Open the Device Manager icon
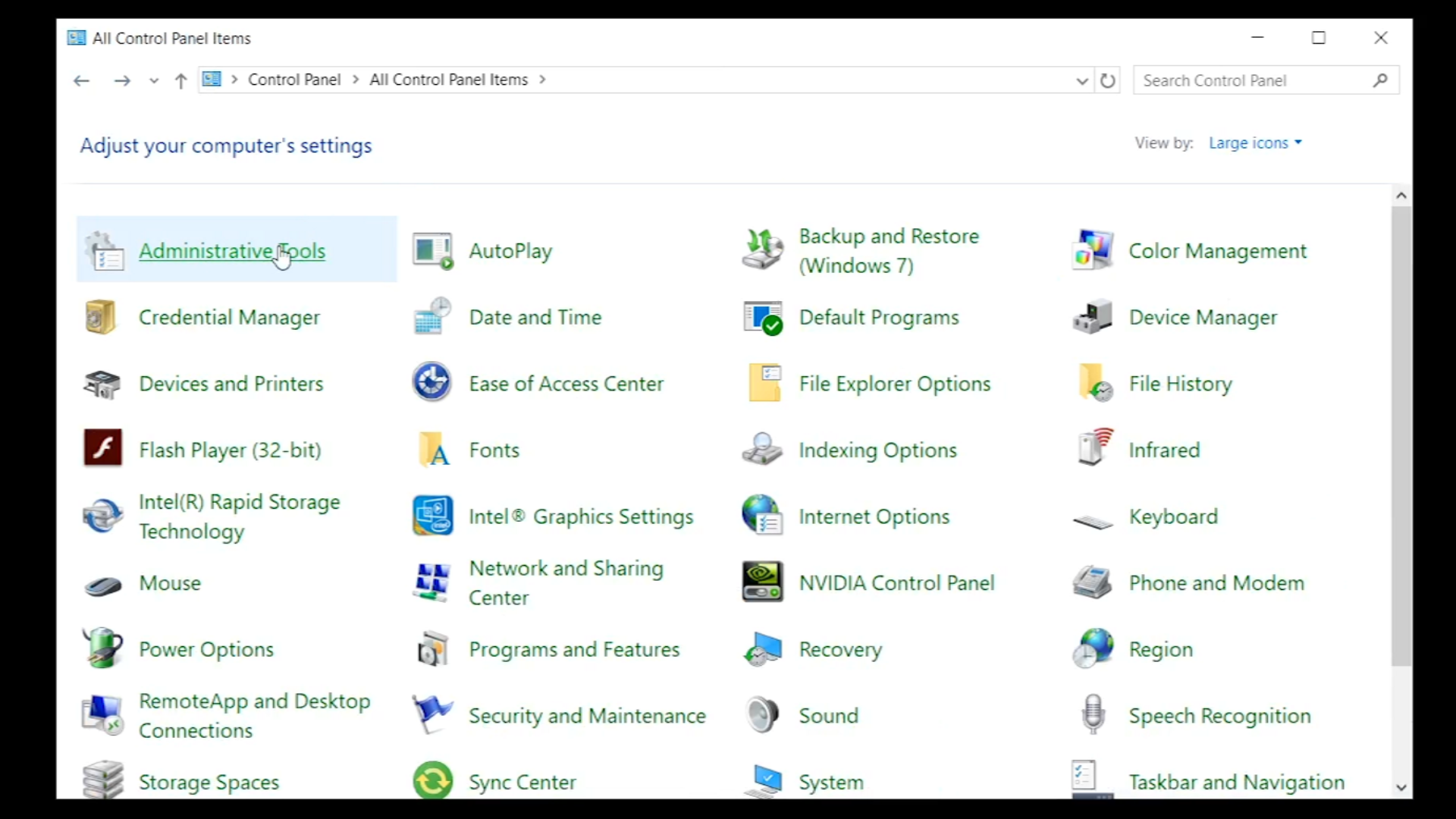The width and height of the screenshot is (1456, 819). pyautogui.click(x=1092, y=317)
